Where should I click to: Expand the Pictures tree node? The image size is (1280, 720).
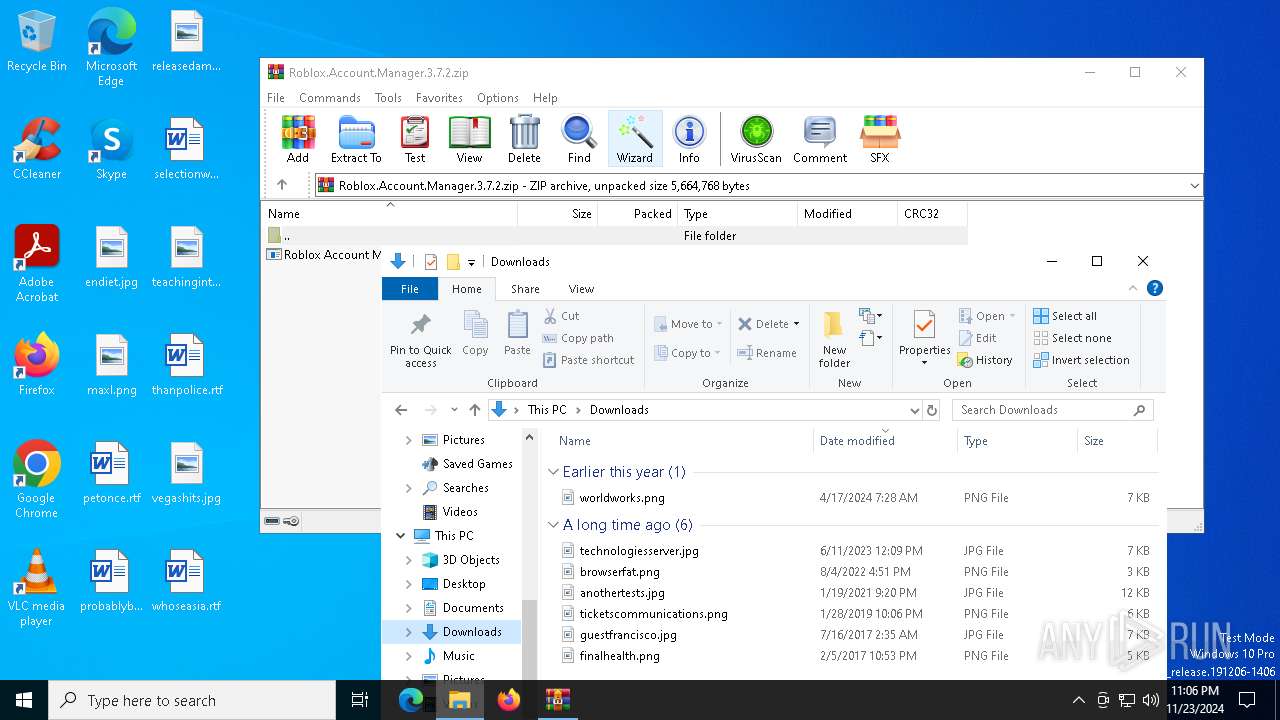[x=408, y=440]
